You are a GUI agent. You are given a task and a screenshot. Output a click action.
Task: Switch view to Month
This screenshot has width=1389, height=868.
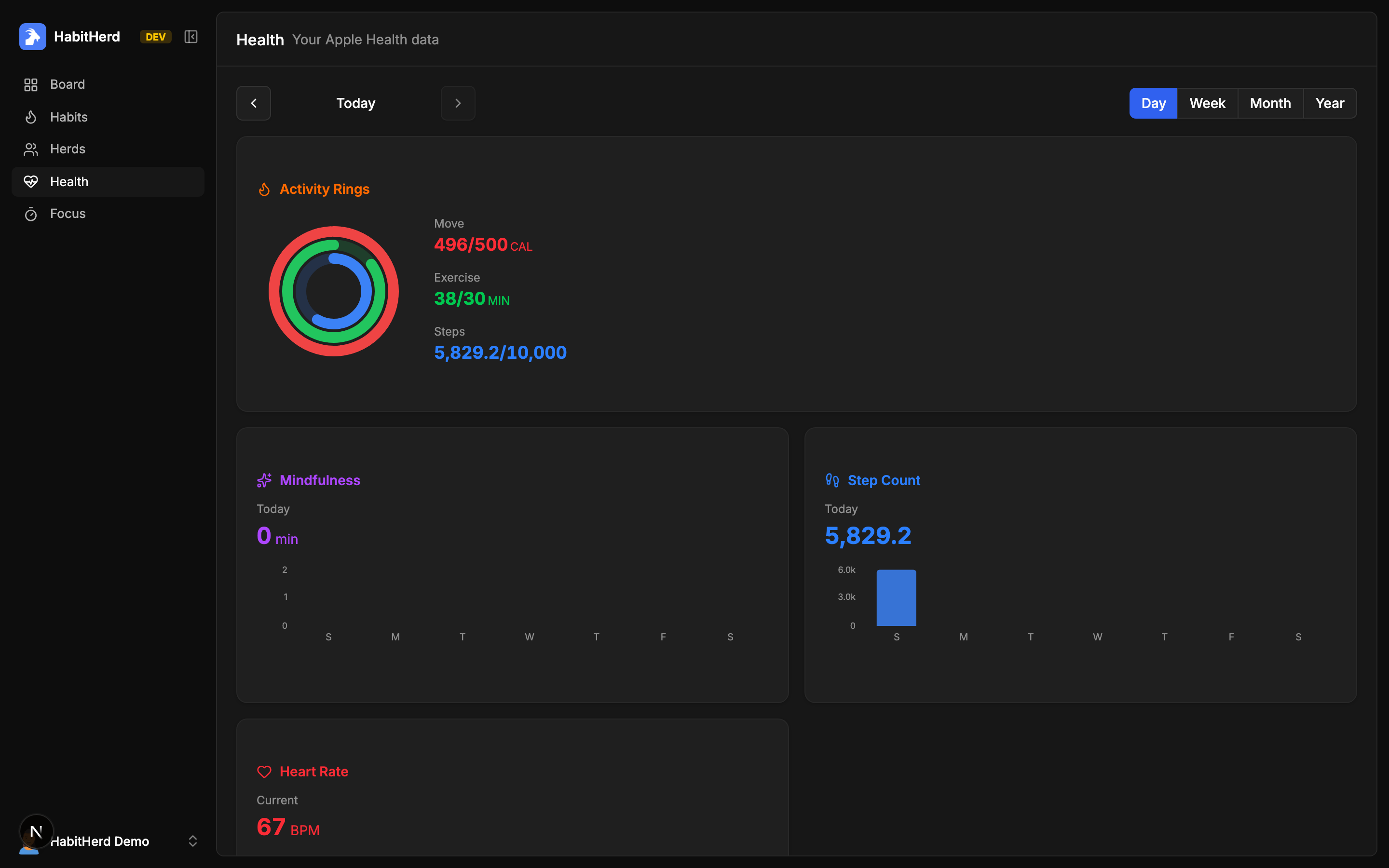coord(1270,103)
